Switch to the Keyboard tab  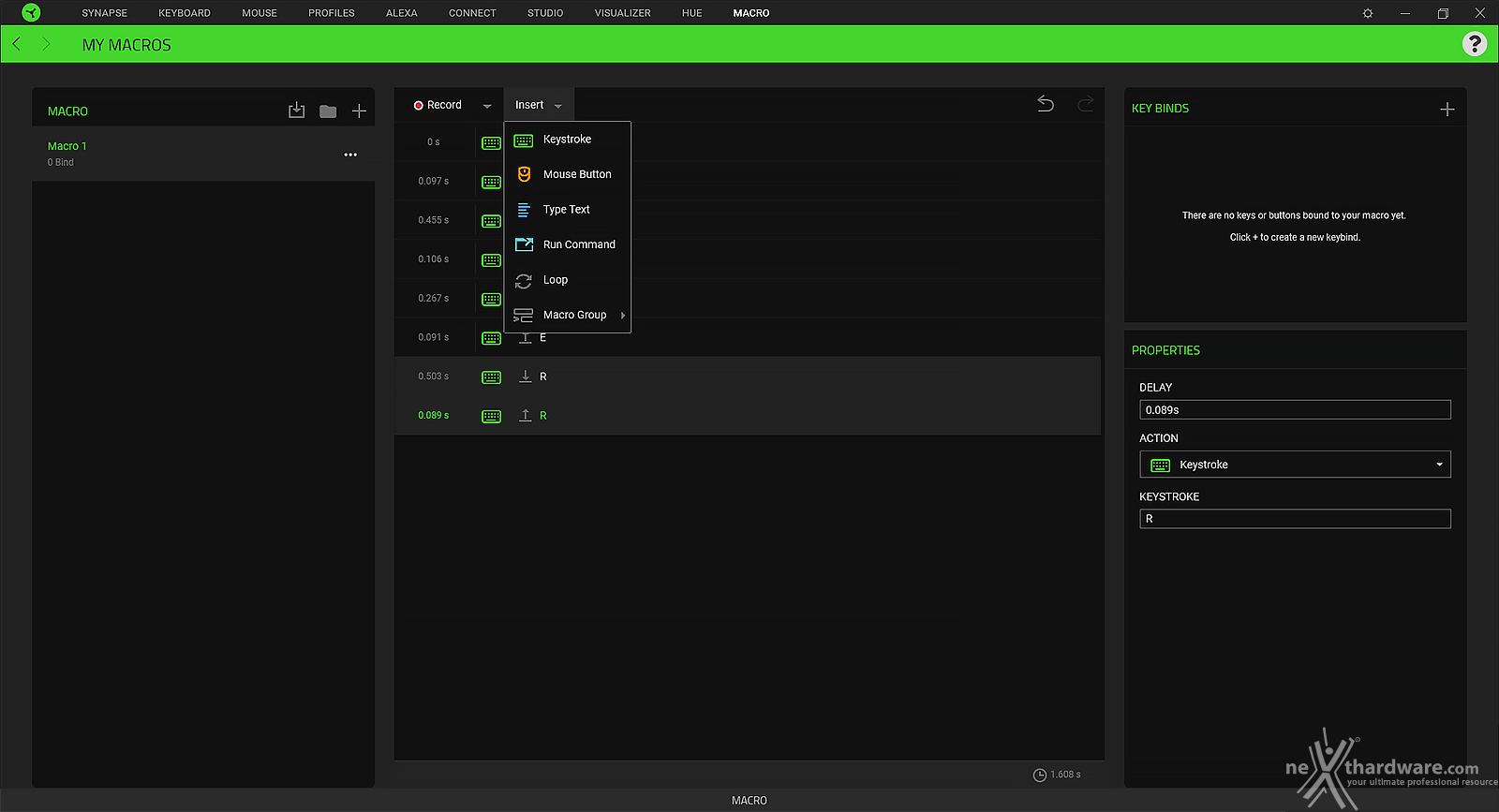(x=185, y=13)
